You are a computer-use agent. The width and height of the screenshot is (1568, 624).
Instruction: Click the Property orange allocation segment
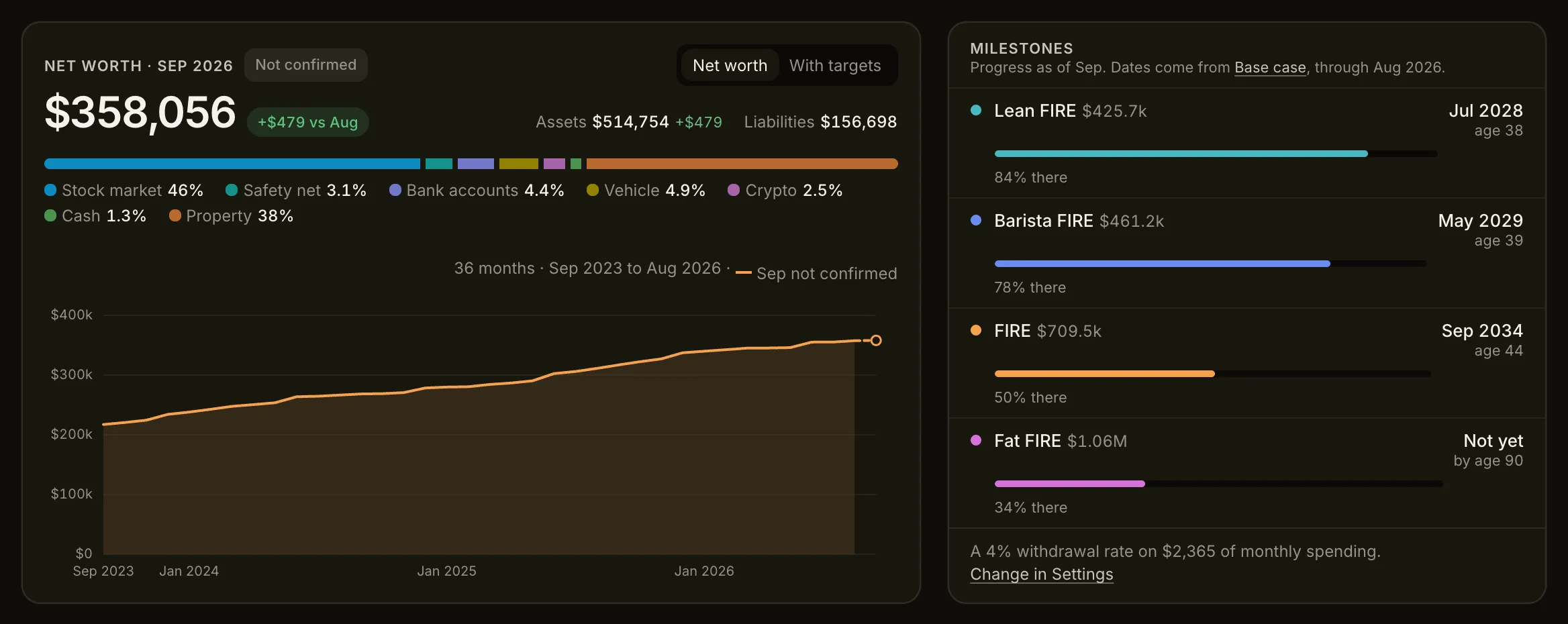[742, 164]
